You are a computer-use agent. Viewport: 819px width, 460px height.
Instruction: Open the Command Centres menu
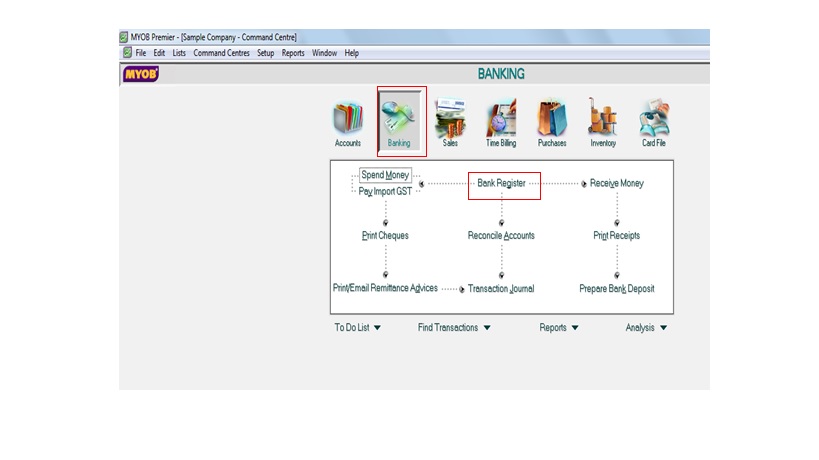coord(221,53)
